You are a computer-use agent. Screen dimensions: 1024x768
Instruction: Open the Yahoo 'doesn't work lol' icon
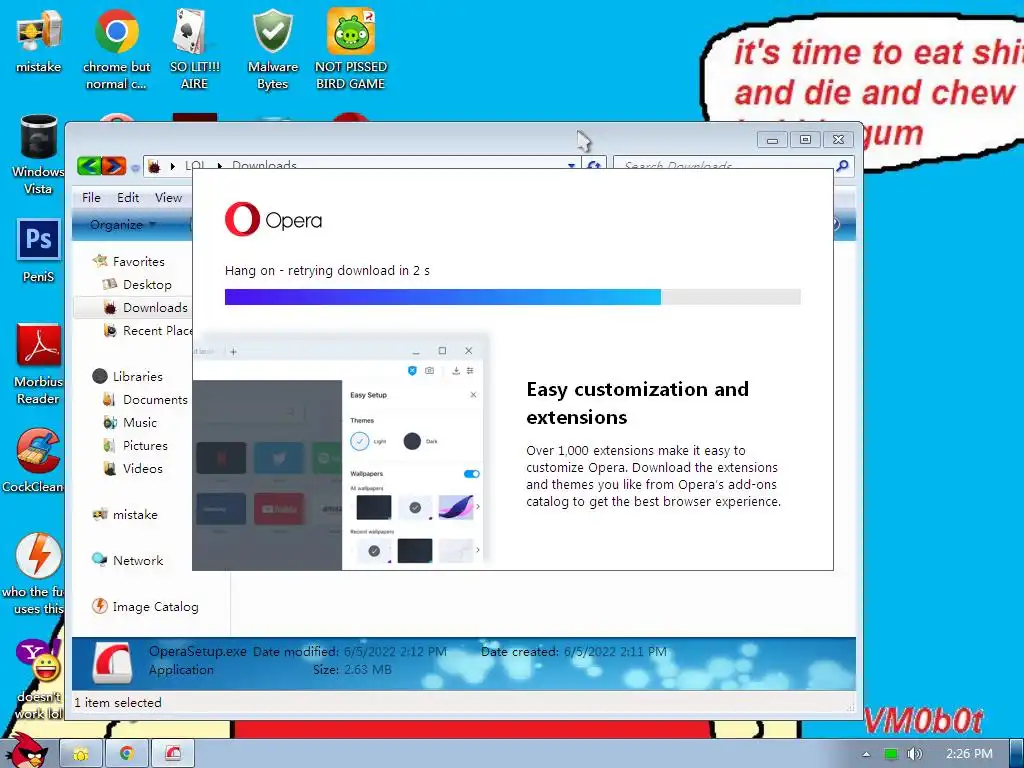pyautogui.click(x=38, y=679)
